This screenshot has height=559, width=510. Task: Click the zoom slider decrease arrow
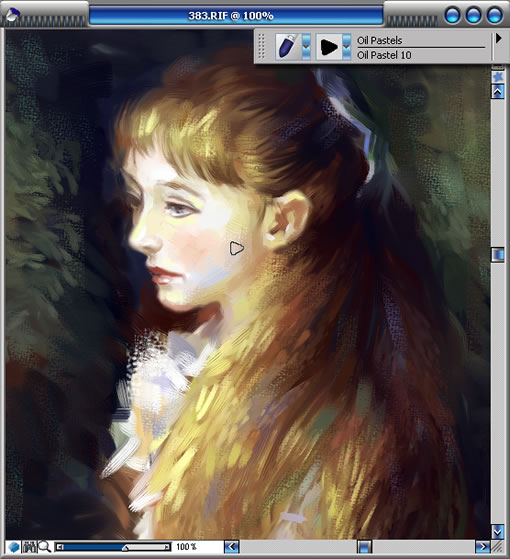tap(60, 547)
